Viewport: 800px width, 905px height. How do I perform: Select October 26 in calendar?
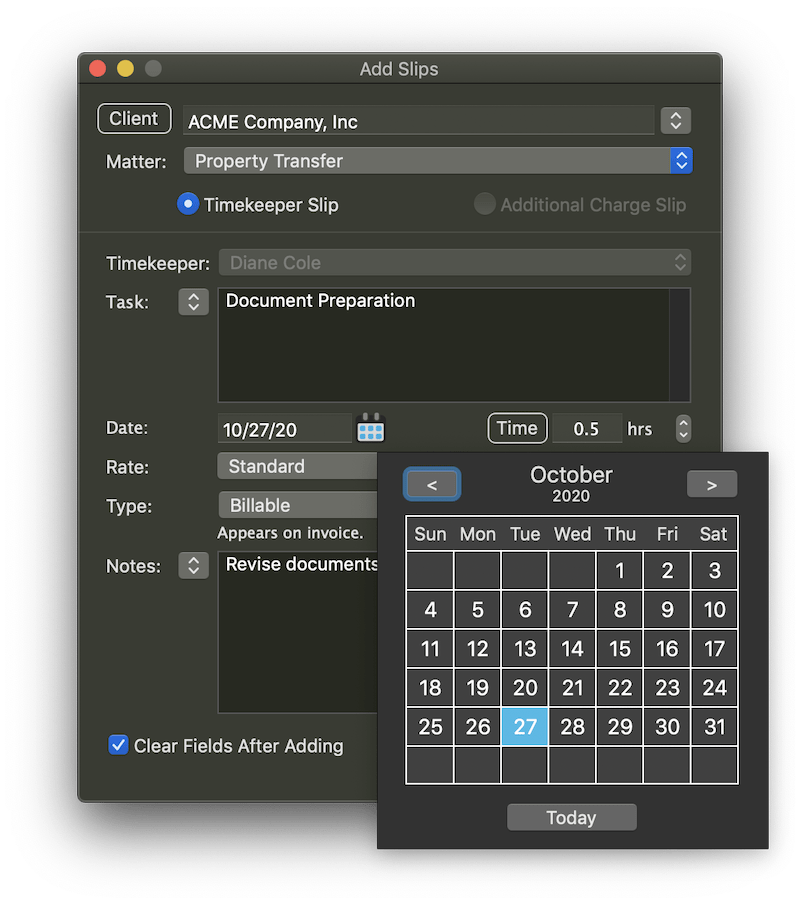click(477, 727)
